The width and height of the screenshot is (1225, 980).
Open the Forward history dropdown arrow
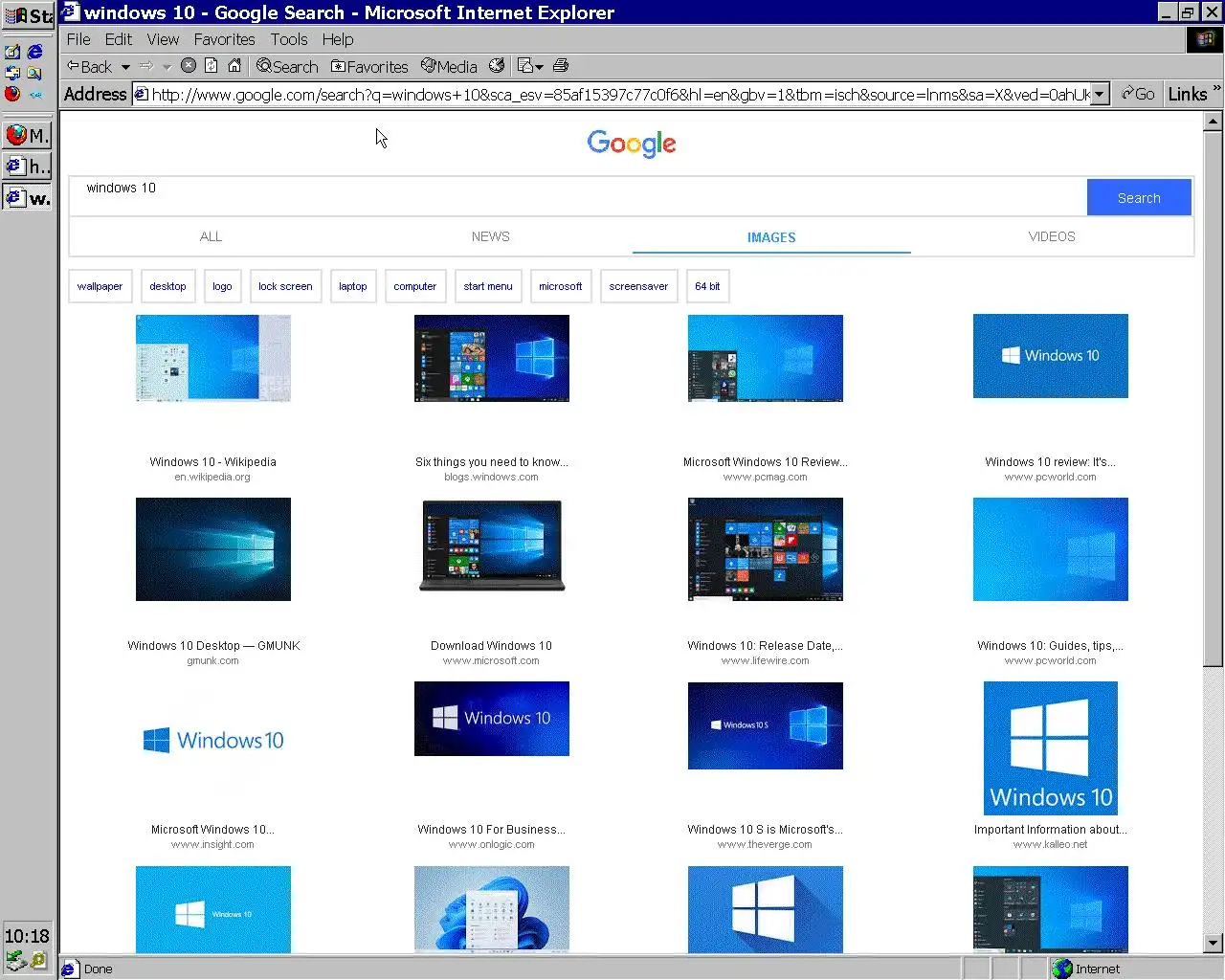tap(167, 67)
